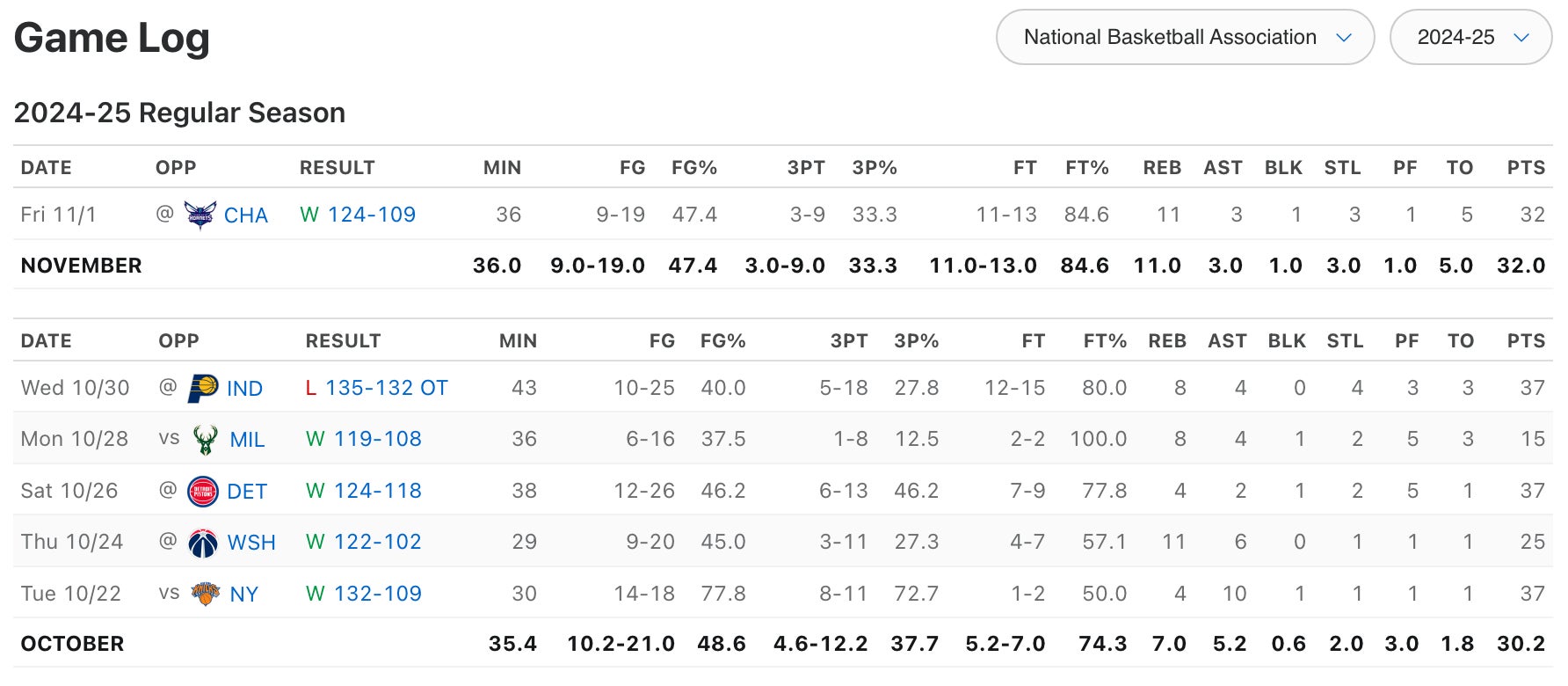This screenshot has height=686, width=1568.
Task: Click the Milwaukee Bucks team logo
Action: tap(206, 440)
